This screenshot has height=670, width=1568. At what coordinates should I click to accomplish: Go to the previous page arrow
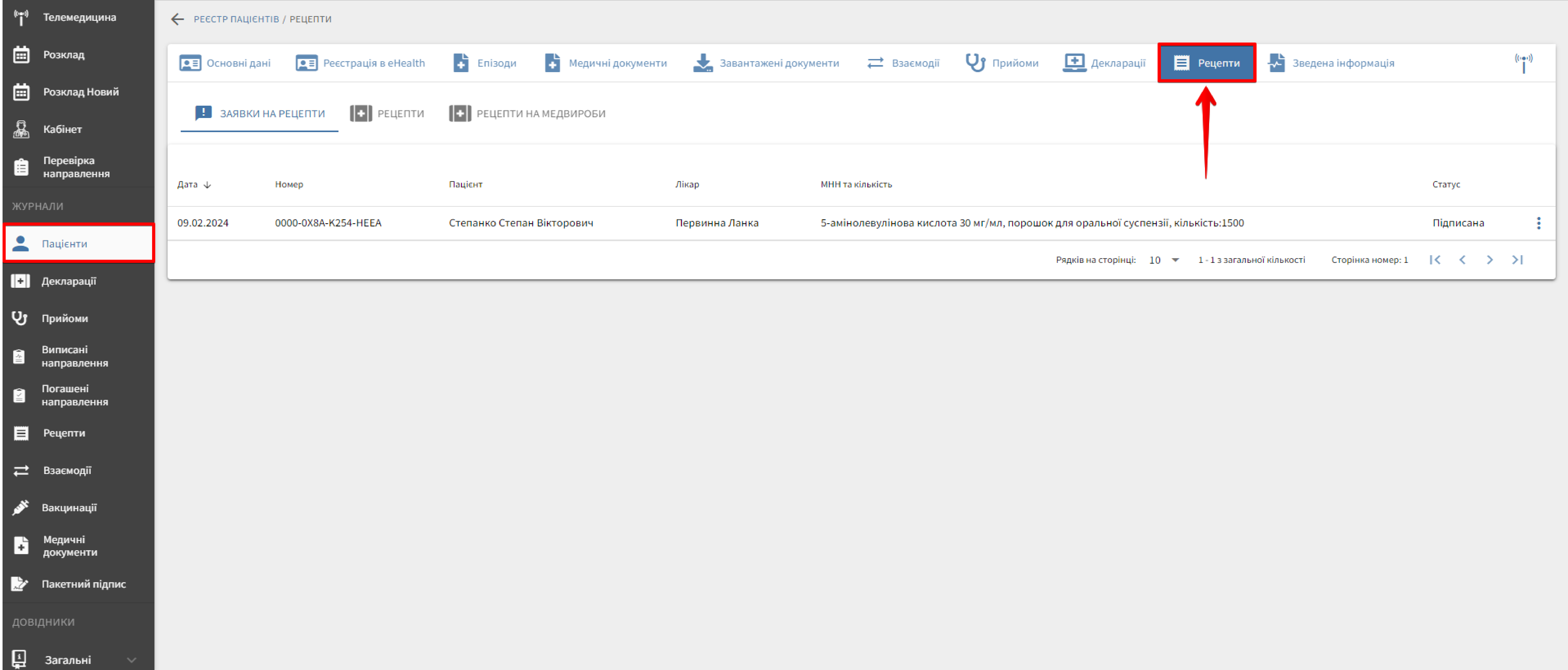pos(1462,260)
